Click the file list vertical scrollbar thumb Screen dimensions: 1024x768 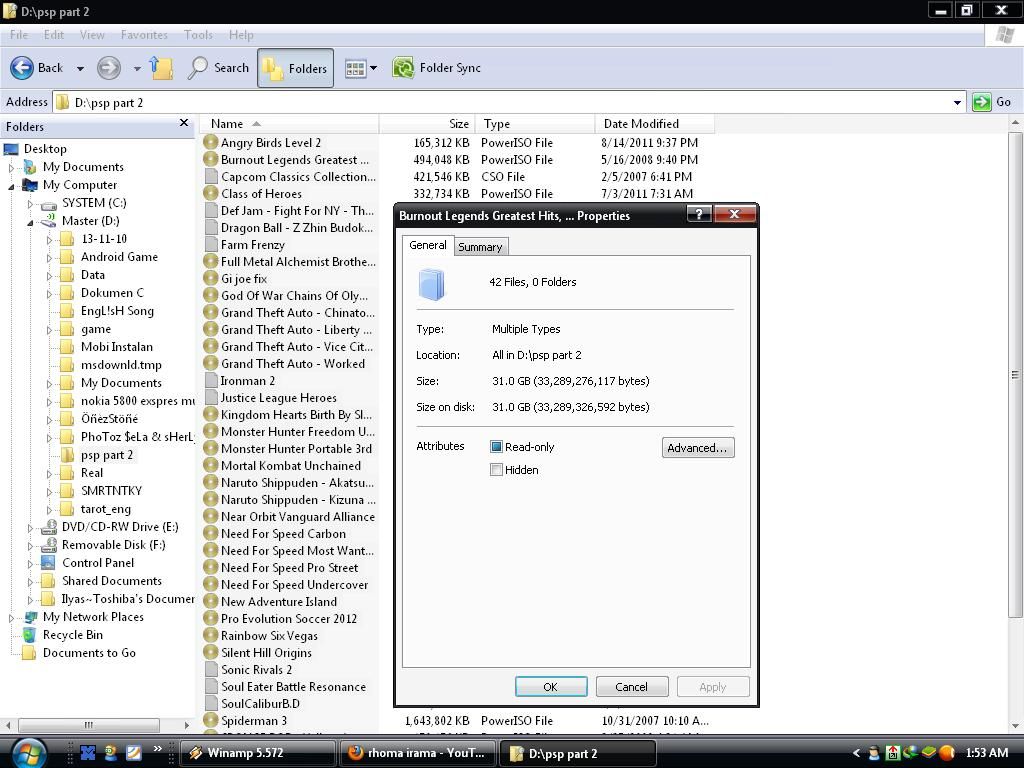coord(1015,375)
